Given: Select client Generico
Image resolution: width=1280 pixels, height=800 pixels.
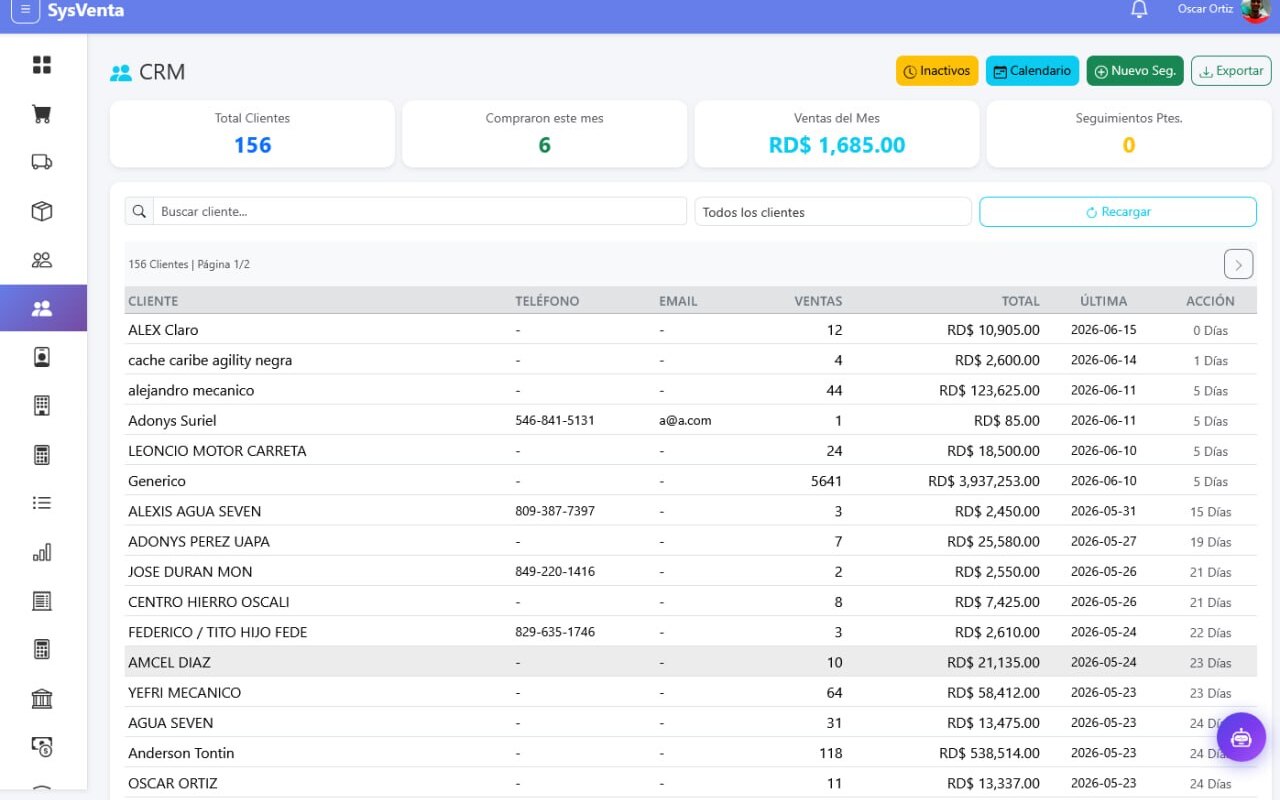Looking at the screenshot, I should (x=157, y=481).
